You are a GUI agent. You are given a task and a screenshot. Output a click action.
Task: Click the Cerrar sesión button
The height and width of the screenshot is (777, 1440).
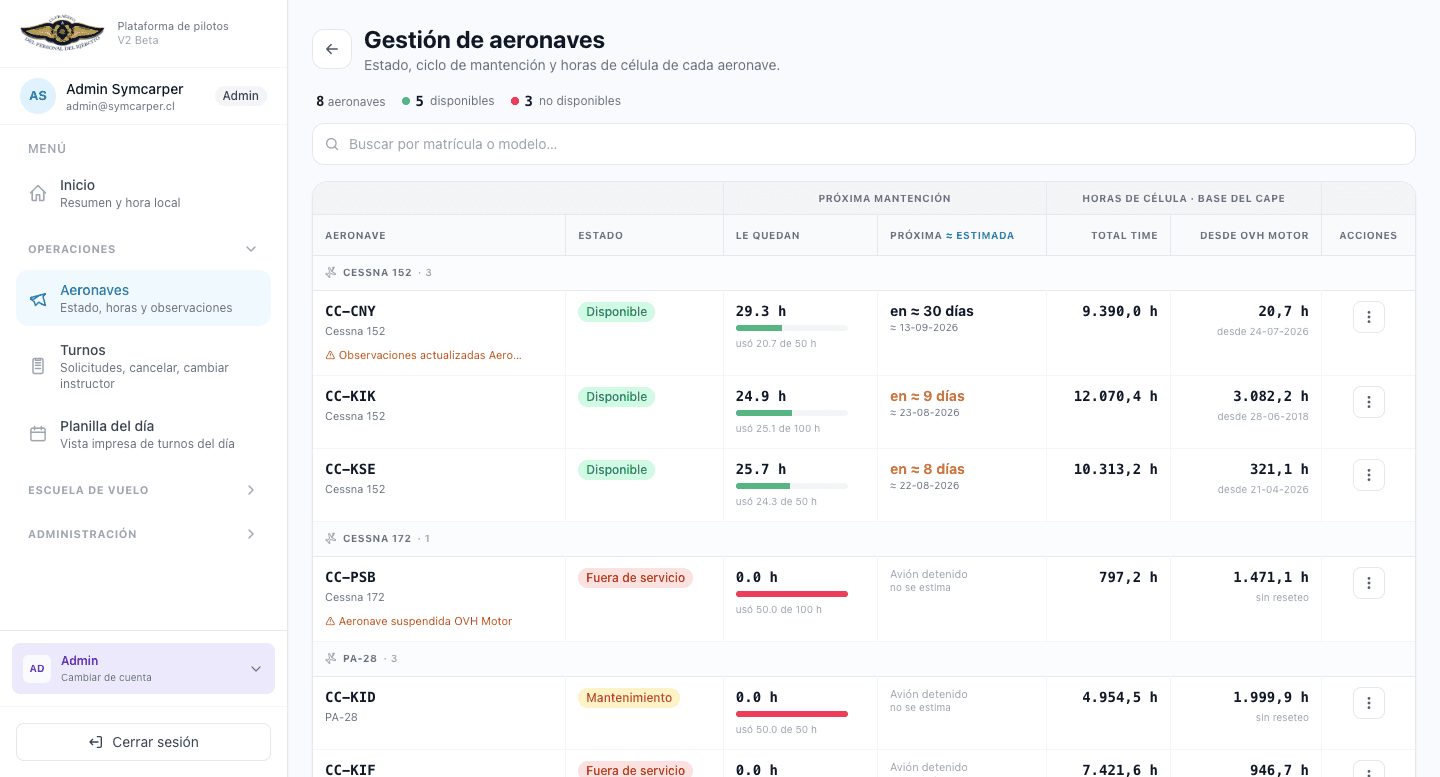(143, 742)
